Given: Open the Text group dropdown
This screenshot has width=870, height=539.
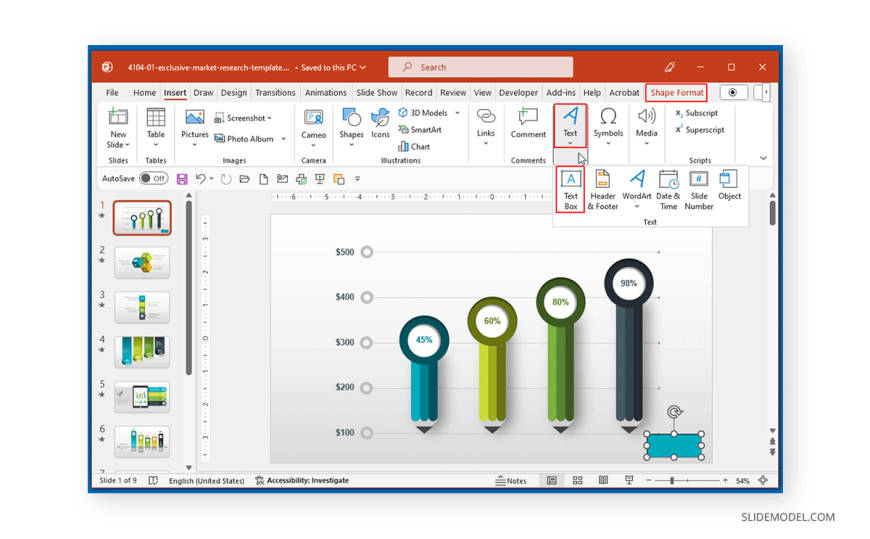Looking at the screenshot, I should coord(570,126).
